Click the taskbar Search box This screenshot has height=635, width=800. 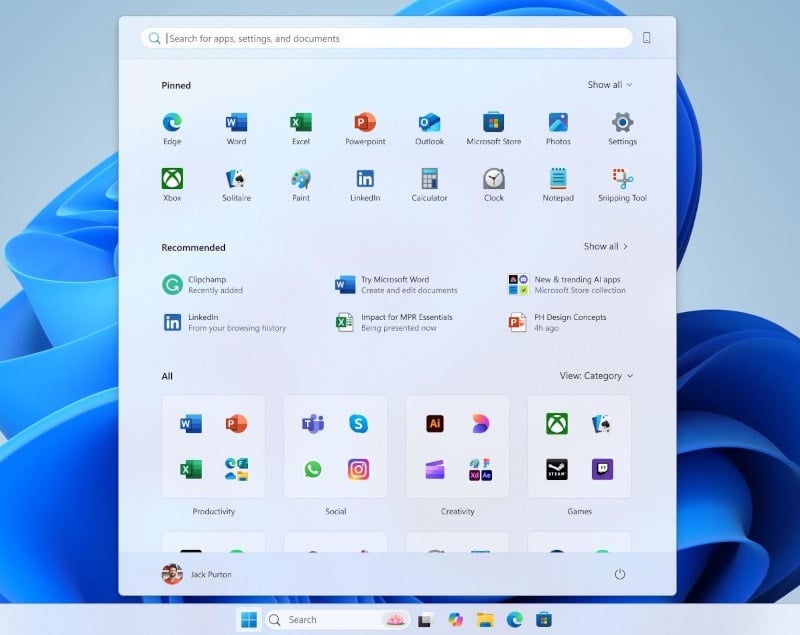(337, 620)
